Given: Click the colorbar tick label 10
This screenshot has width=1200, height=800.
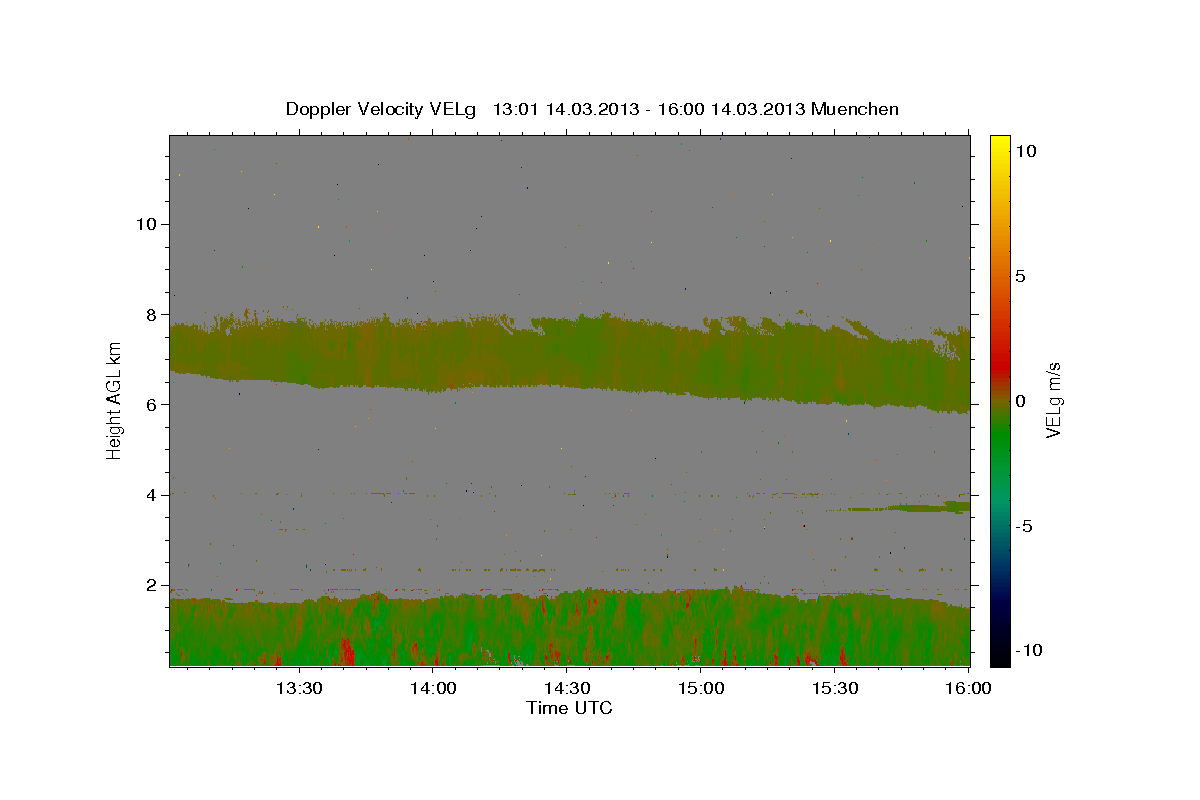Looking at the screenshot, I should coord(1025,151).
